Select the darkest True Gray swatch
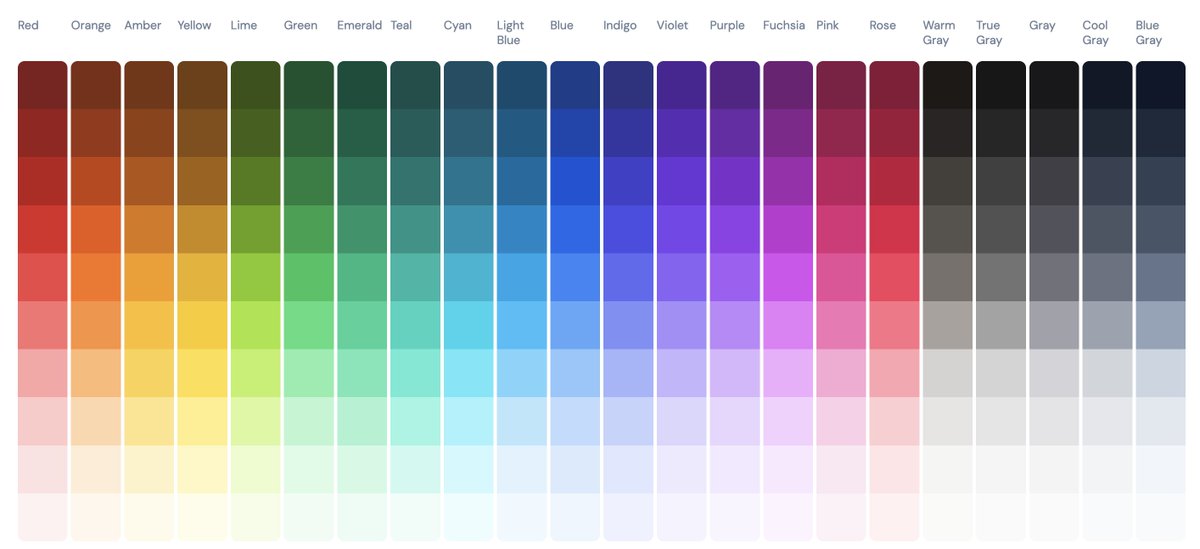1200x549 pixels. [x=1001, y=85]
